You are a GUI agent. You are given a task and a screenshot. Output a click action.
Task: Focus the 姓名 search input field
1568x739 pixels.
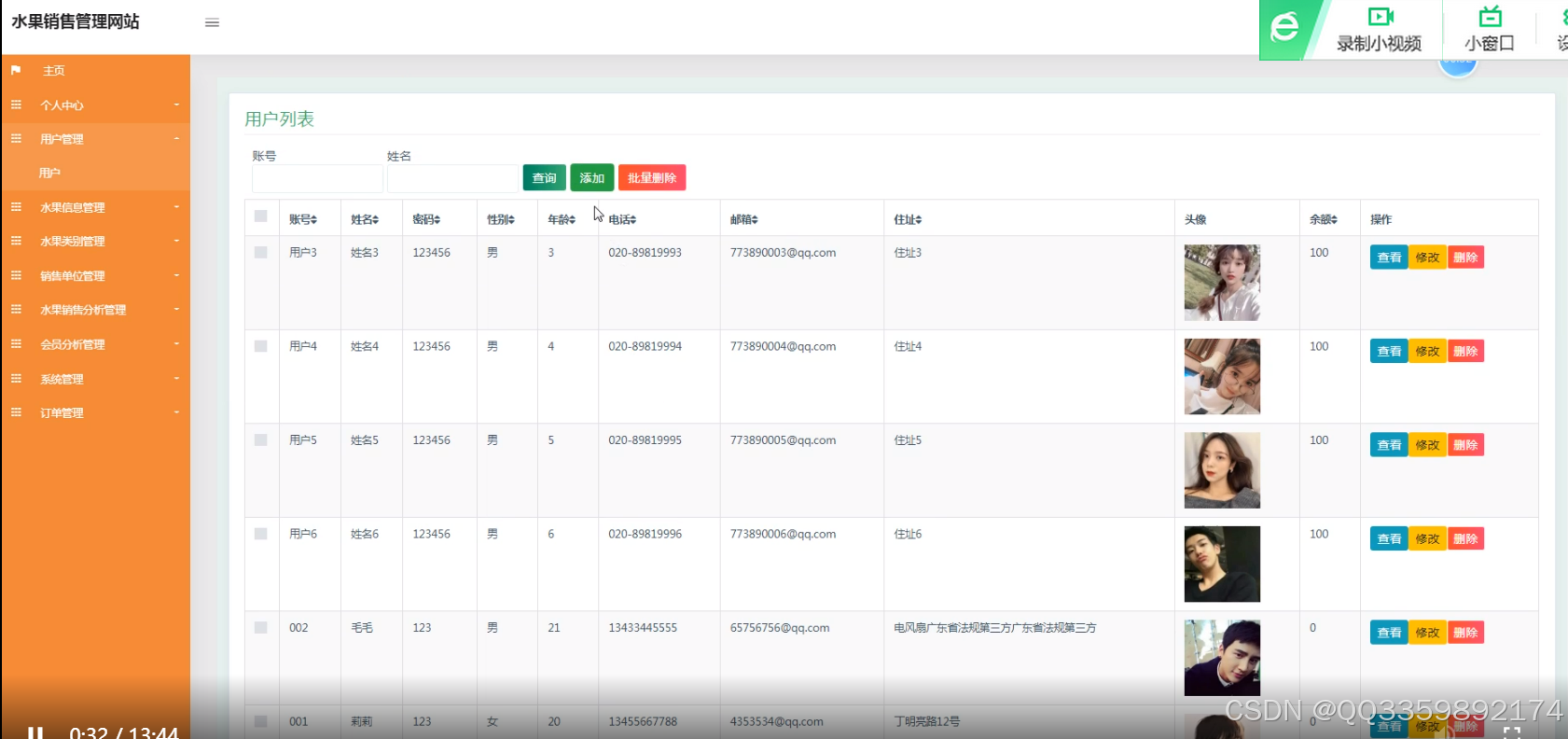tap(452, 178)
